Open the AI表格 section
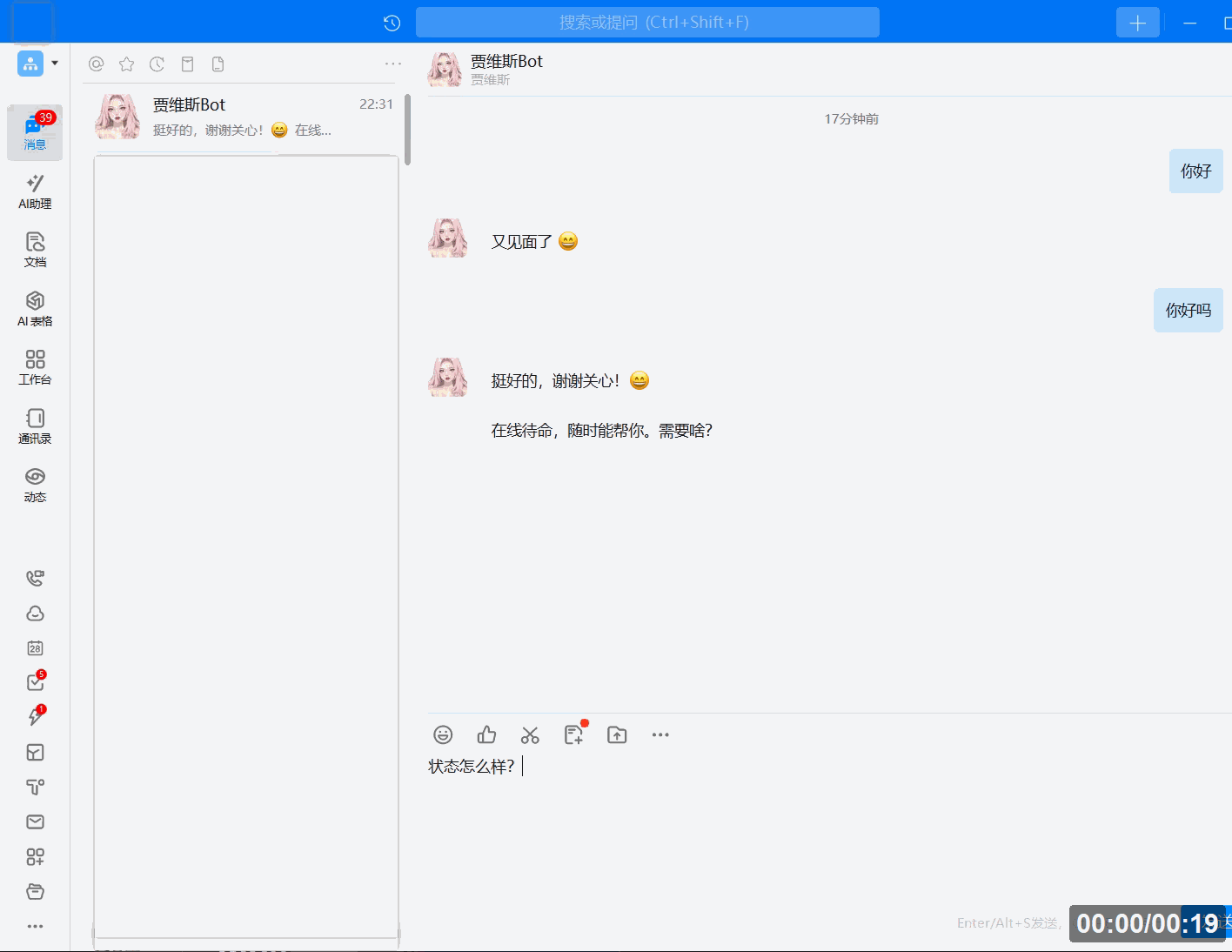This screenshot has width=1232, height=952. [x=35, y=307]
